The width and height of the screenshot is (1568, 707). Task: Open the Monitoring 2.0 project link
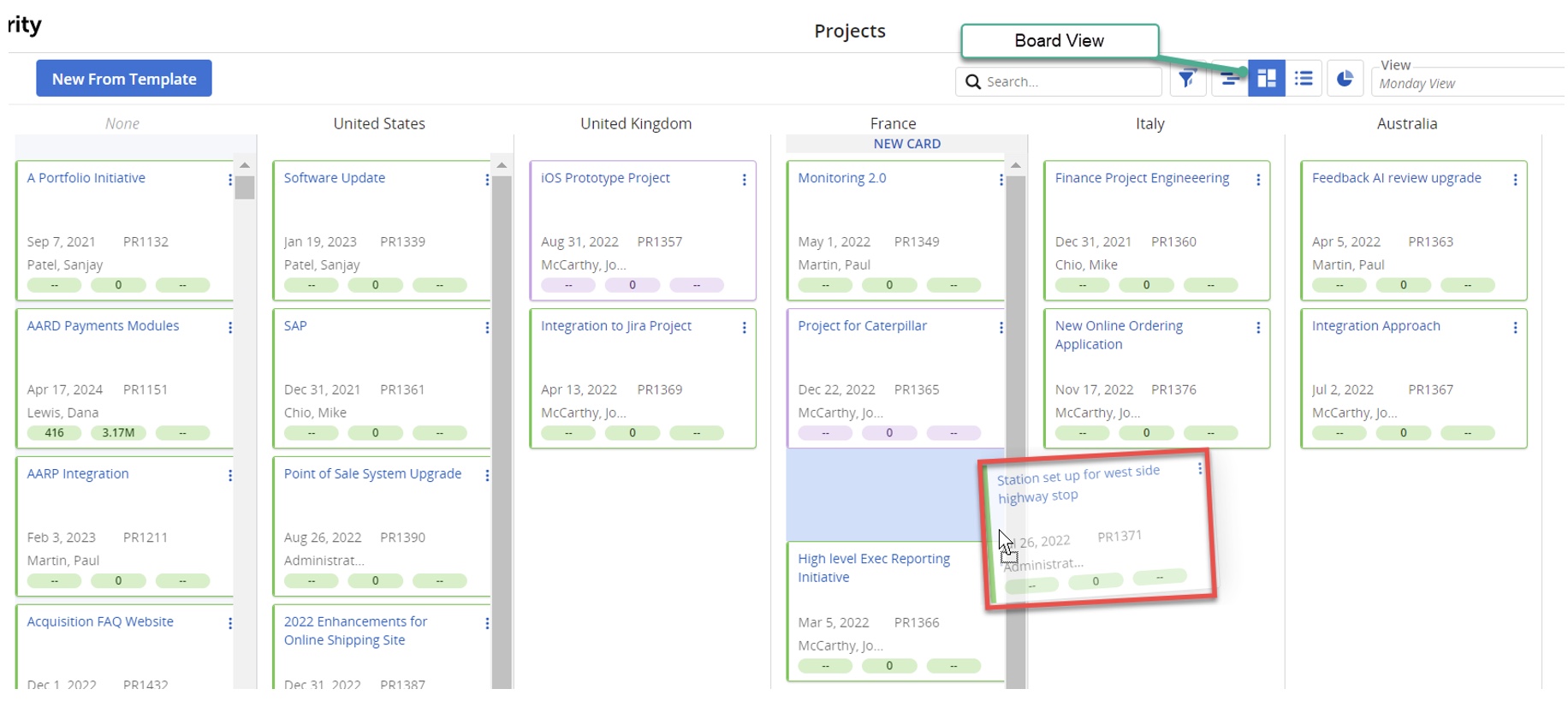click(842, 178)
